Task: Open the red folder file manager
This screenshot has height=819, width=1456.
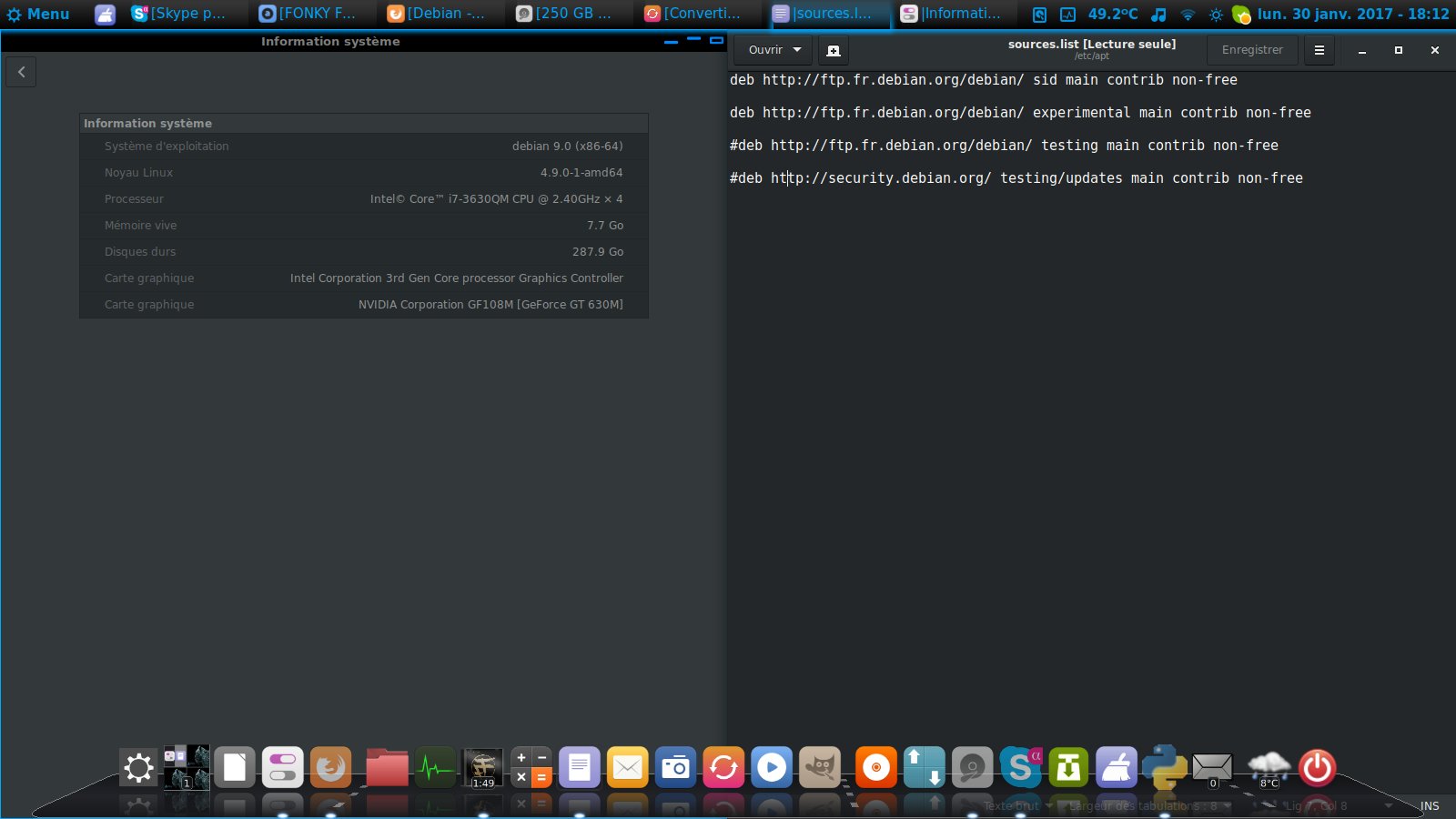Action: click(387, 768)
